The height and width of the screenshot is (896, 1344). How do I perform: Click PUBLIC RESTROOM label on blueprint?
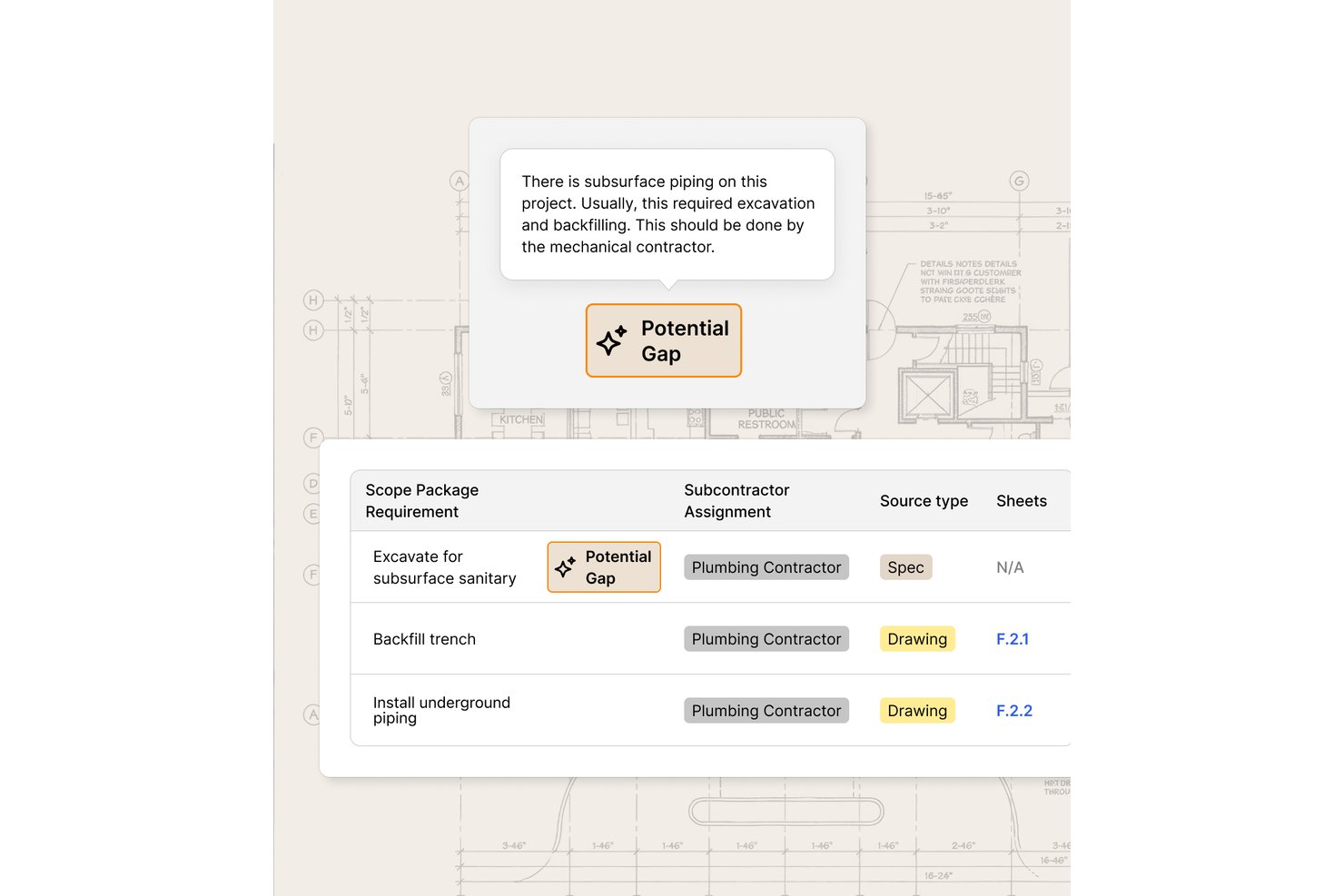click(x=766, y=418)
